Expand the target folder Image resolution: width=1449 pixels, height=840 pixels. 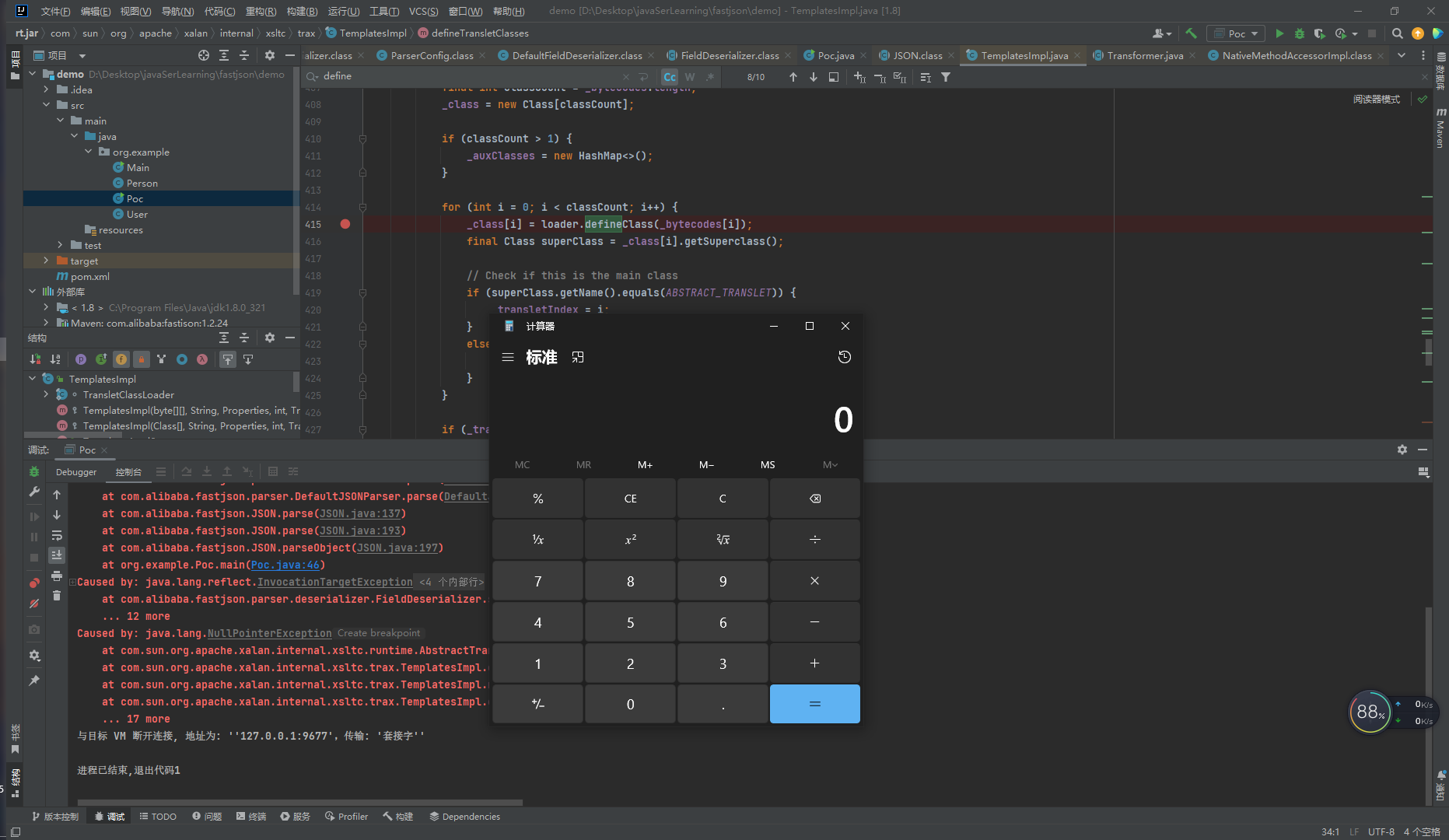pyautogui.click(x=47, y=261)
